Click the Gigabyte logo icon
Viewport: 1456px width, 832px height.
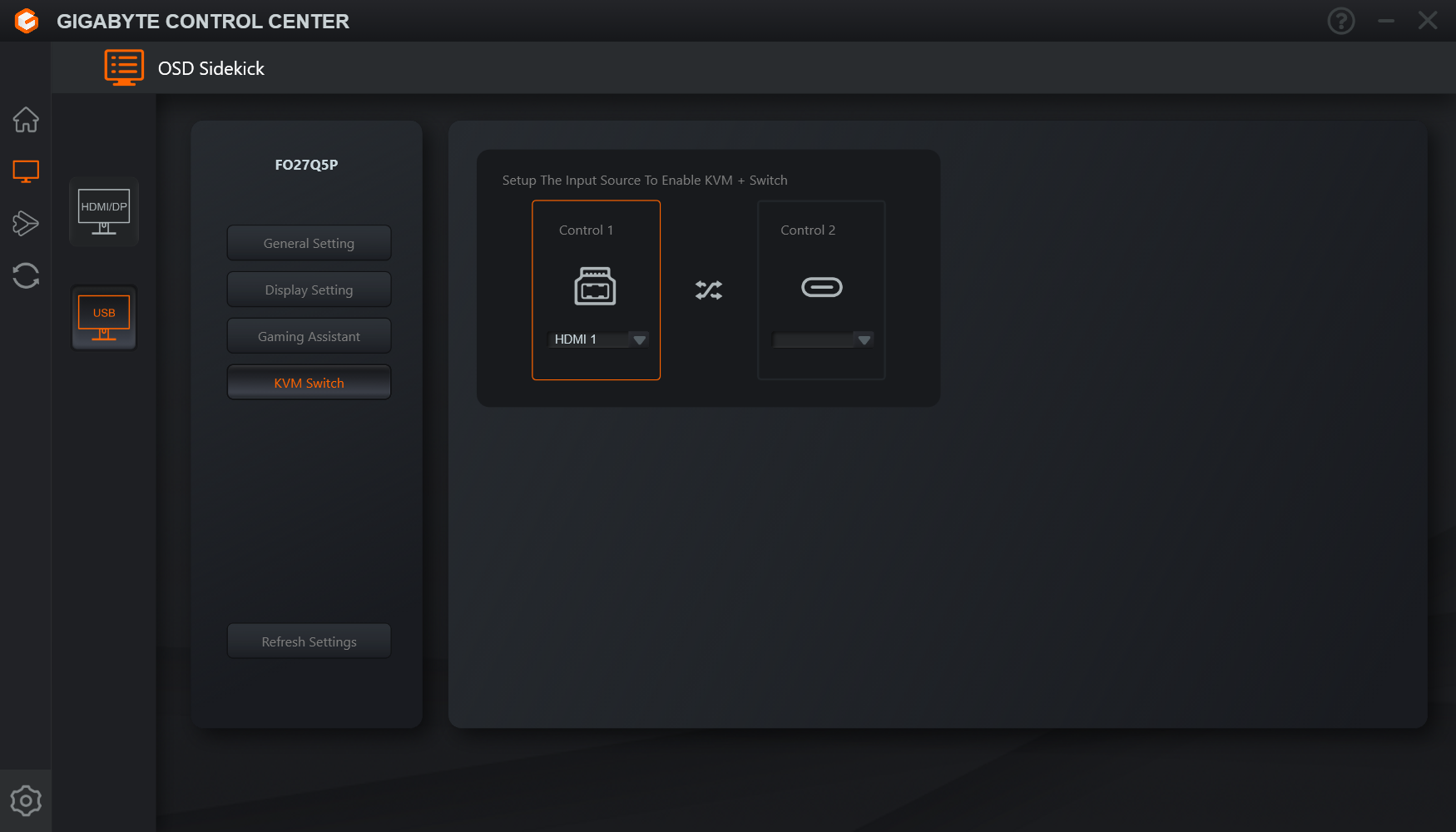click(x=27, y=21)
